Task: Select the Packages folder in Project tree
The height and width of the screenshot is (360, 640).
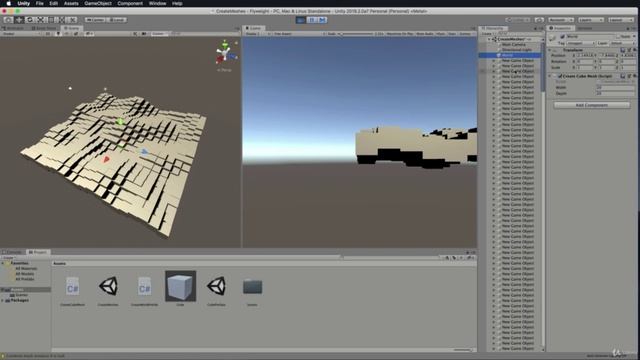Action: tap(19, 300)
